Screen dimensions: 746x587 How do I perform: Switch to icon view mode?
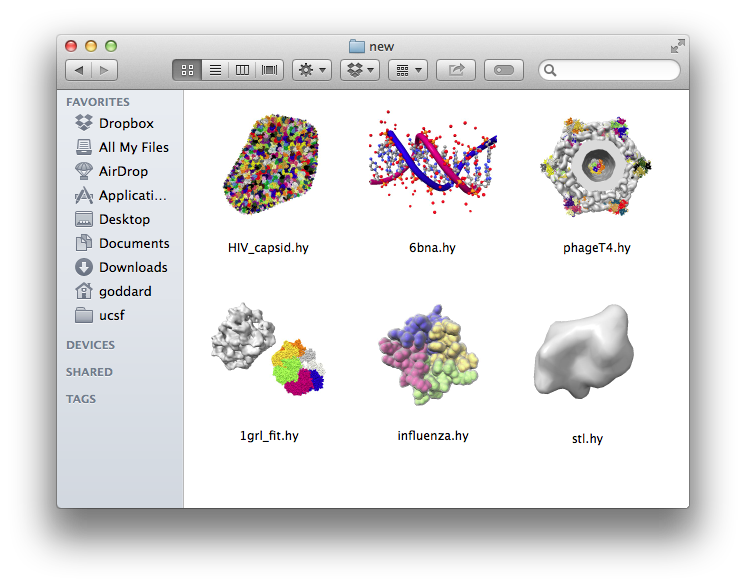click(x=186, y=70)
